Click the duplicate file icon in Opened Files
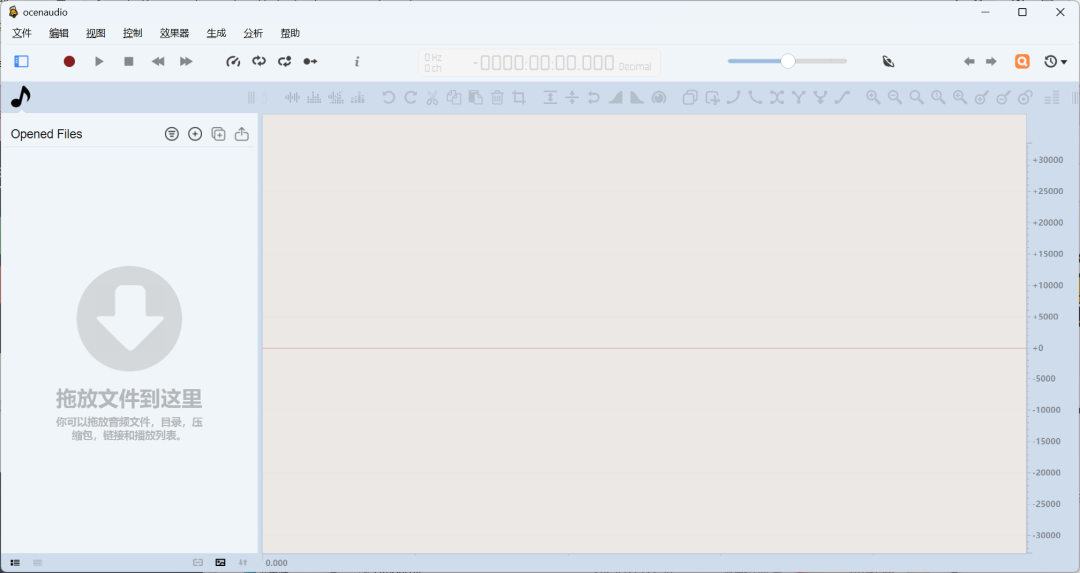 coord(218,134)
